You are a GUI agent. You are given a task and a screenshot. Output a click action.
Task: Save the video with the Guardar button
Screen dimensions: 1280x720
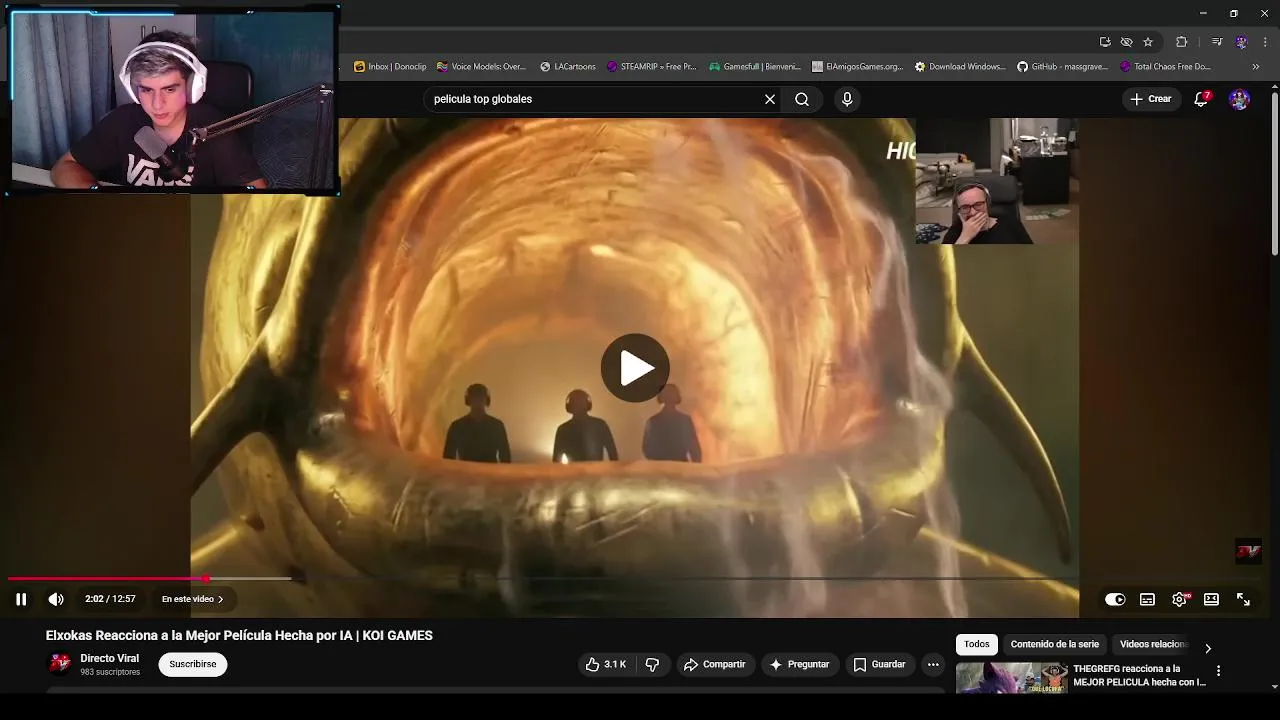879,664
